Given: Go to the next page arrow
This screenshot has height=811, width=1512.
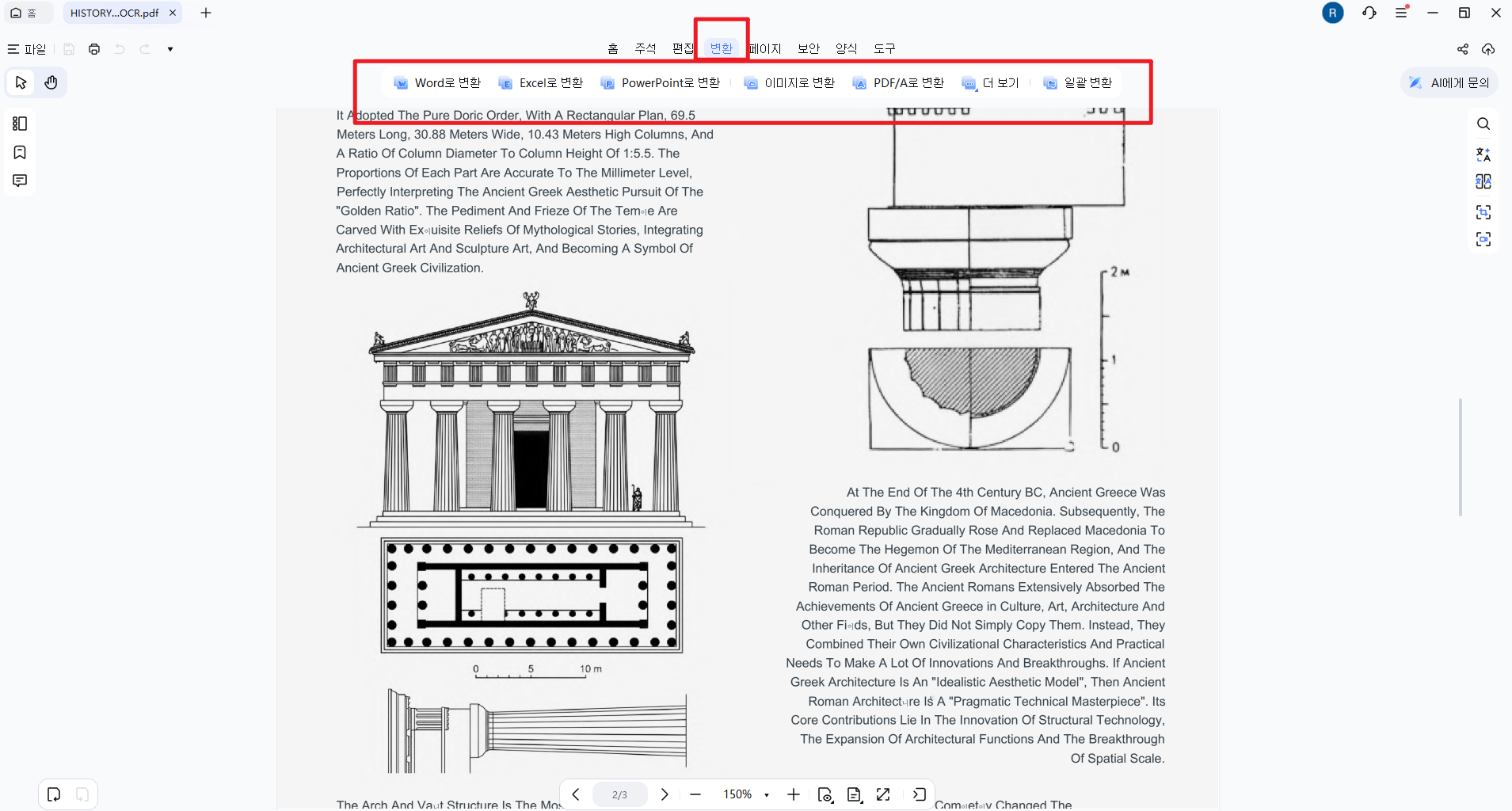Looking at the screenshot, I should 665,794.
